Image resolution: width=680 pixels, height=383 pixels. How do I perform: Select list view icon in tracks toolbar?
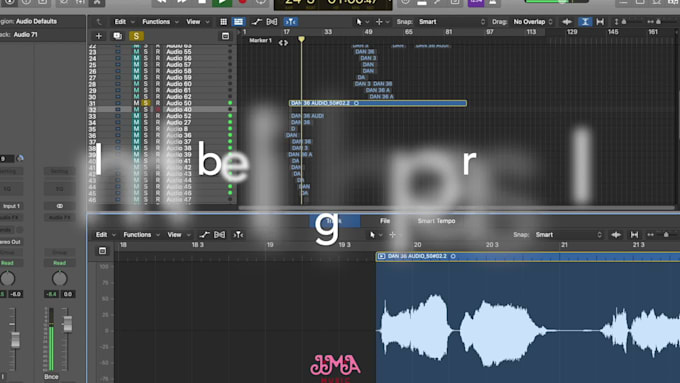click(x=238, y=22)
